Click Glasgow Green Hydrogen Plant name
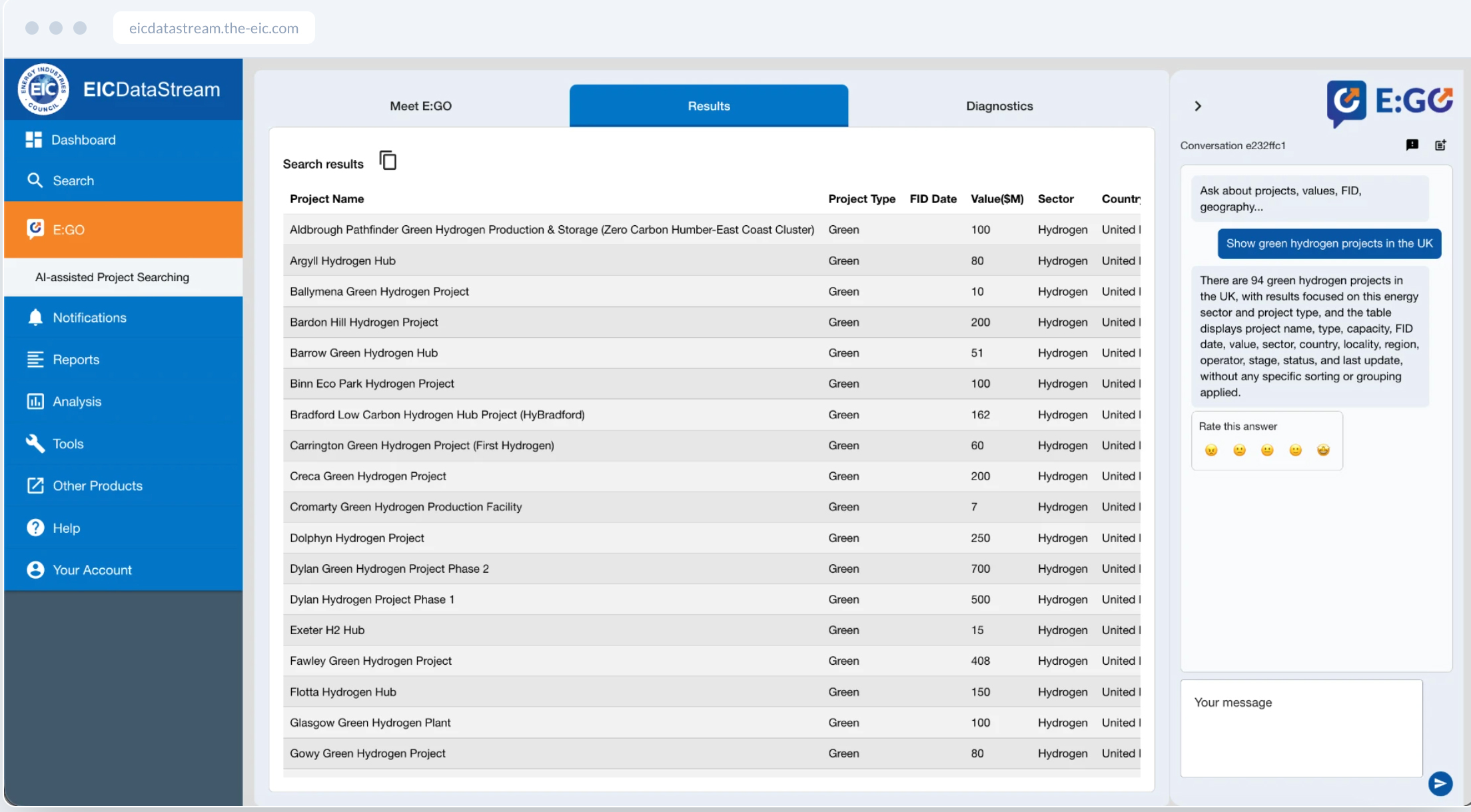The image size is (1471, 812). [370, 722]
